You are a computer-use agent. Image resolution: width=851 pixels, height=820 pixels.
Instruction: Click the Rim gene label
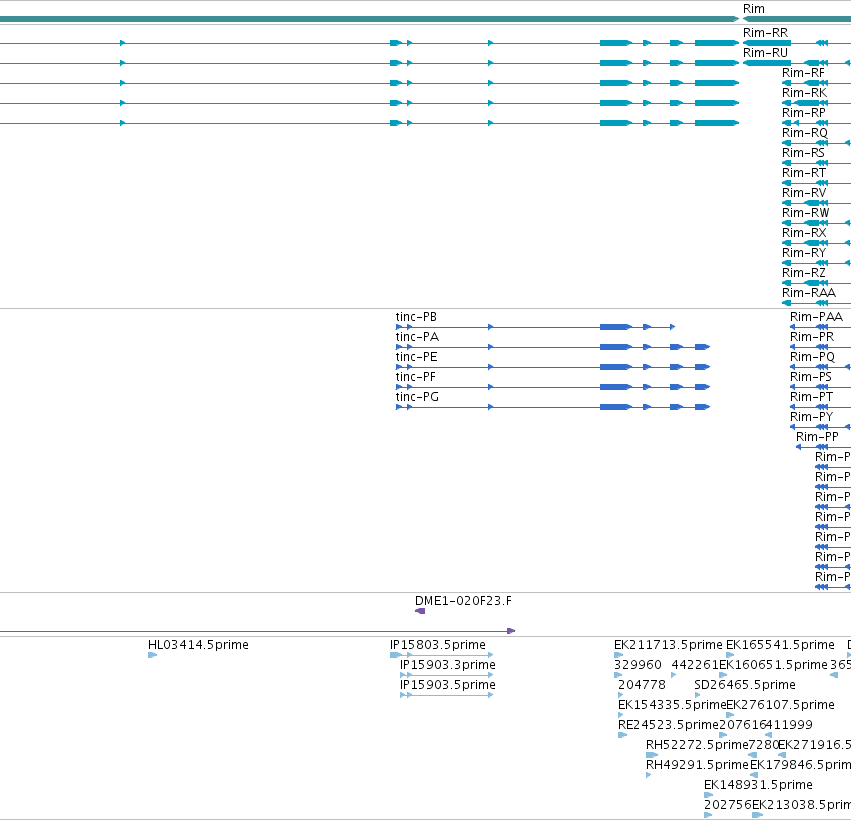753,9
